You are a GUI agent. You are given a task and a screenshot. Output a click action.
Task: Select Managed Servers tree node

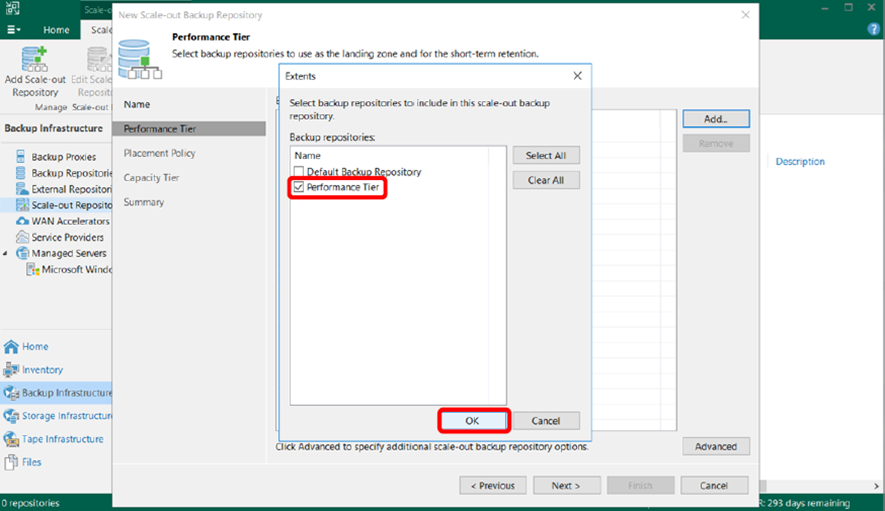[69, 254]
